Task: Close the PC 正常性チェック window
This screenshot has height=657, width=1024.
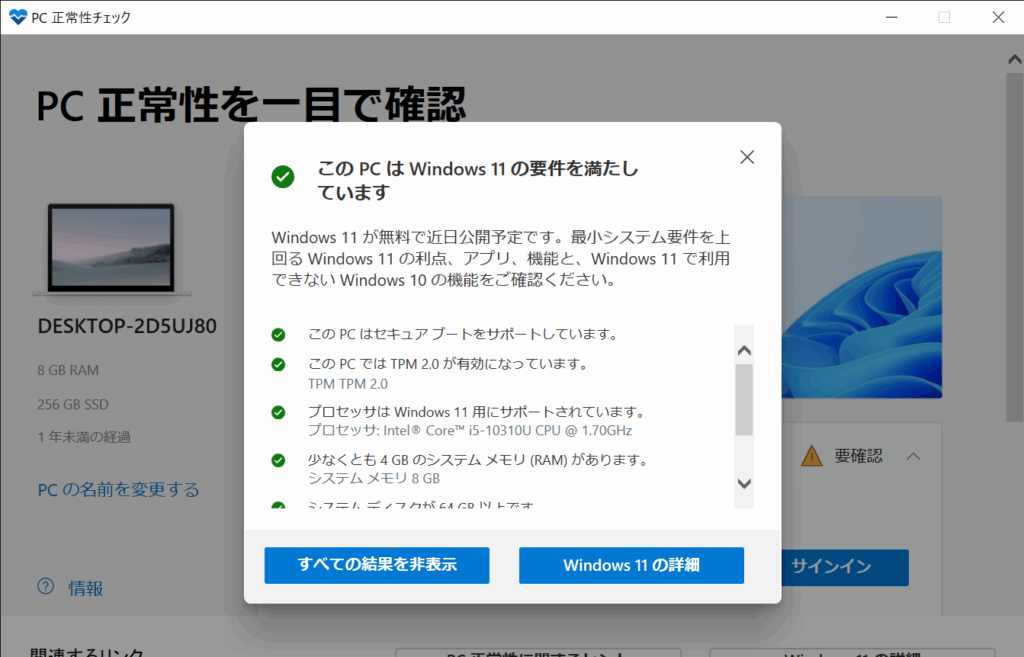Action: click(998, 17)
